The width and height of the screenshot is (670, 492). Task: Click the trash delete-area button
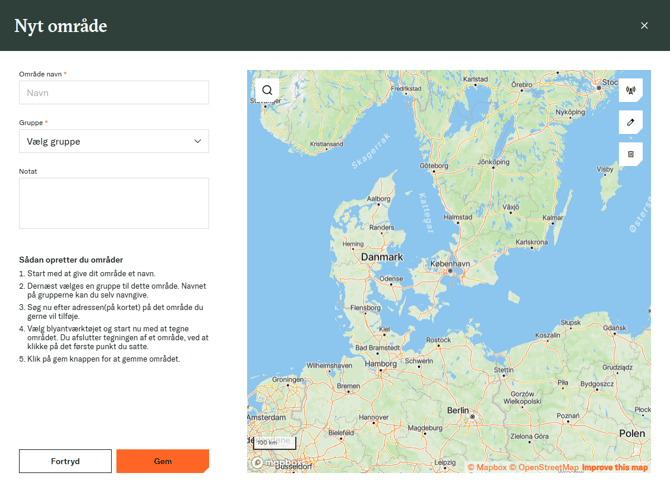point(630,154)
